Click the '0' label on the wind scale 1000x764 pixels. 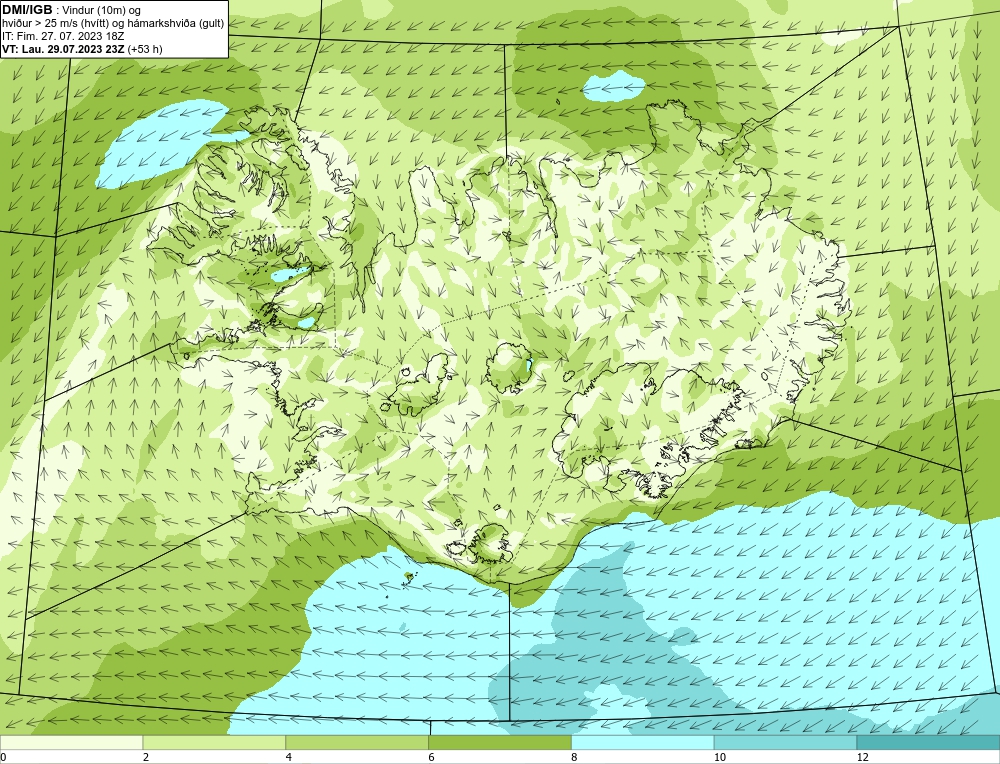(3, 757)
